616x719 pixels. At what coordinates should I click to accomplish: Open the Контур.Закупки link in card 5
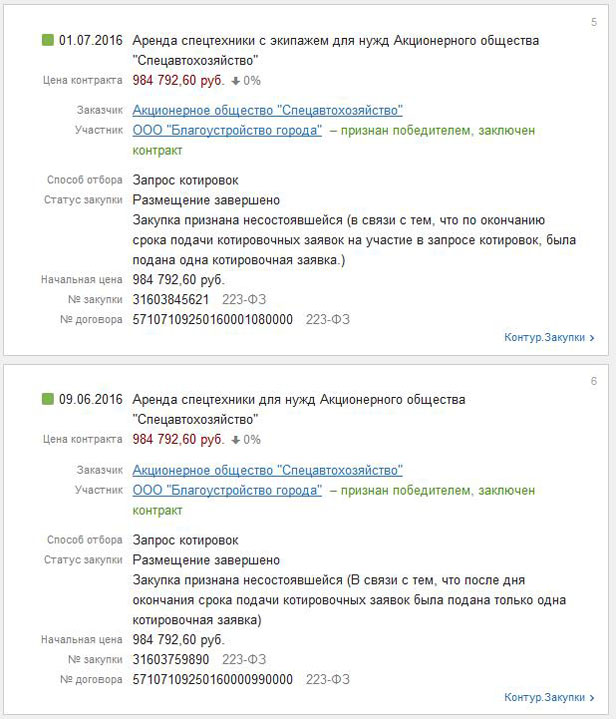549,338
